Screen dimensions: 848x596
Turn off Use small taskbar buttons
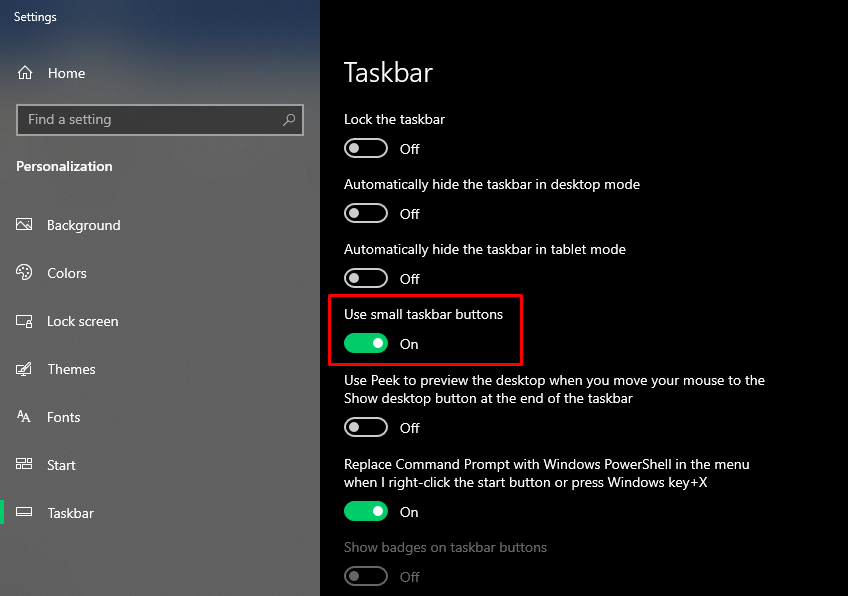point(366,343)
